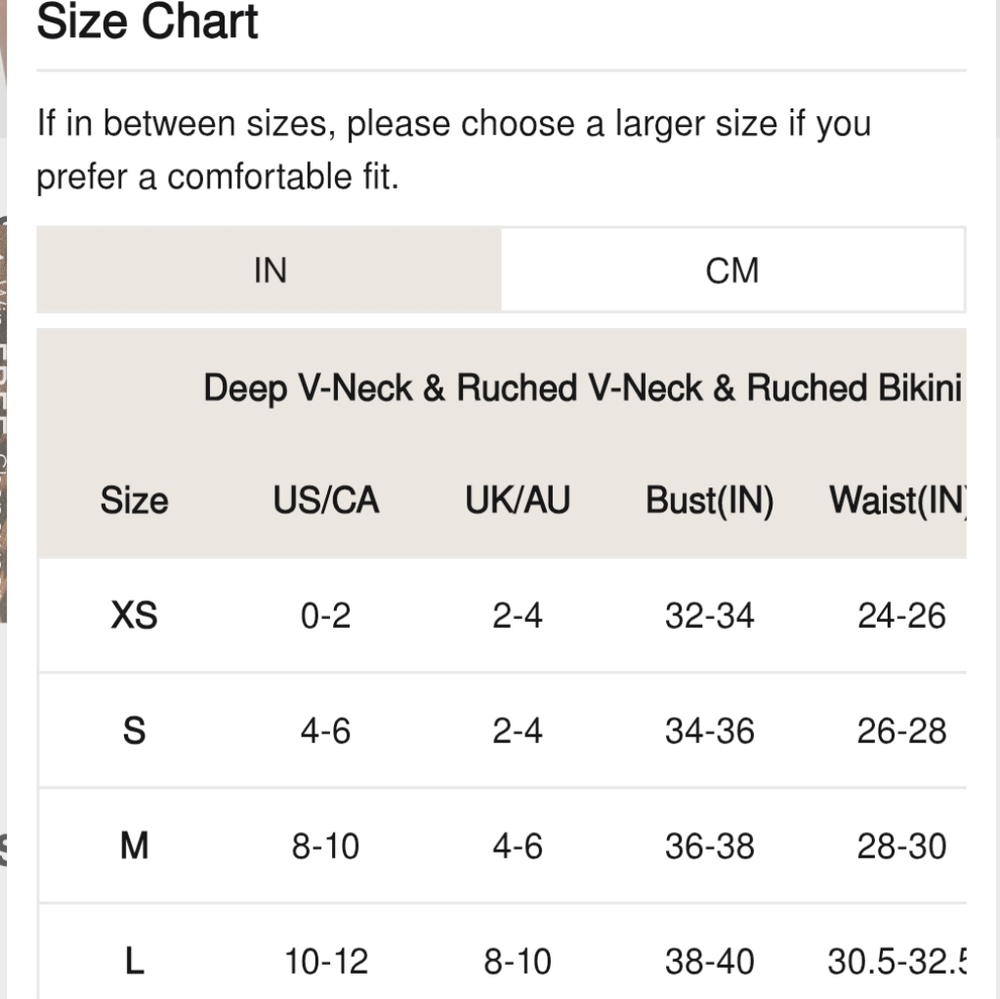Viewport: 1000px width, 999px height.
Task: Click the Deep V-Neck & Ruched table title
Action: click(582, 388)
